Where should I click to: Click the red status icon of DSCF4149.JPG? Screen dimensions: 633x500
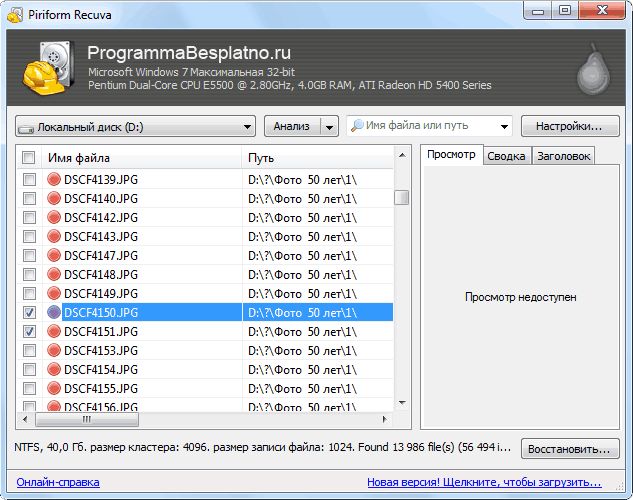pyautogui.click(x=54, y=293)
